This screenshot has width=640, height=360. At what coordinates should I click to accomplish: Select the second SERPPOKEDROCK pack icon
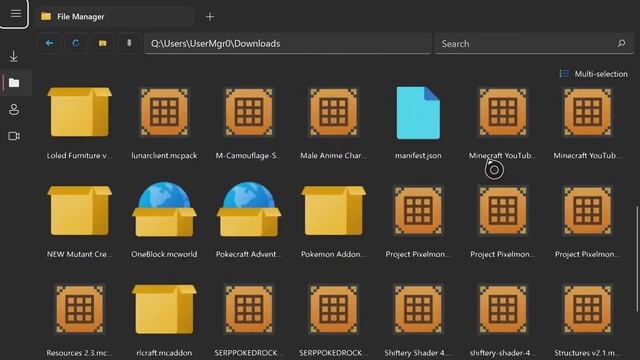(333, 309)
